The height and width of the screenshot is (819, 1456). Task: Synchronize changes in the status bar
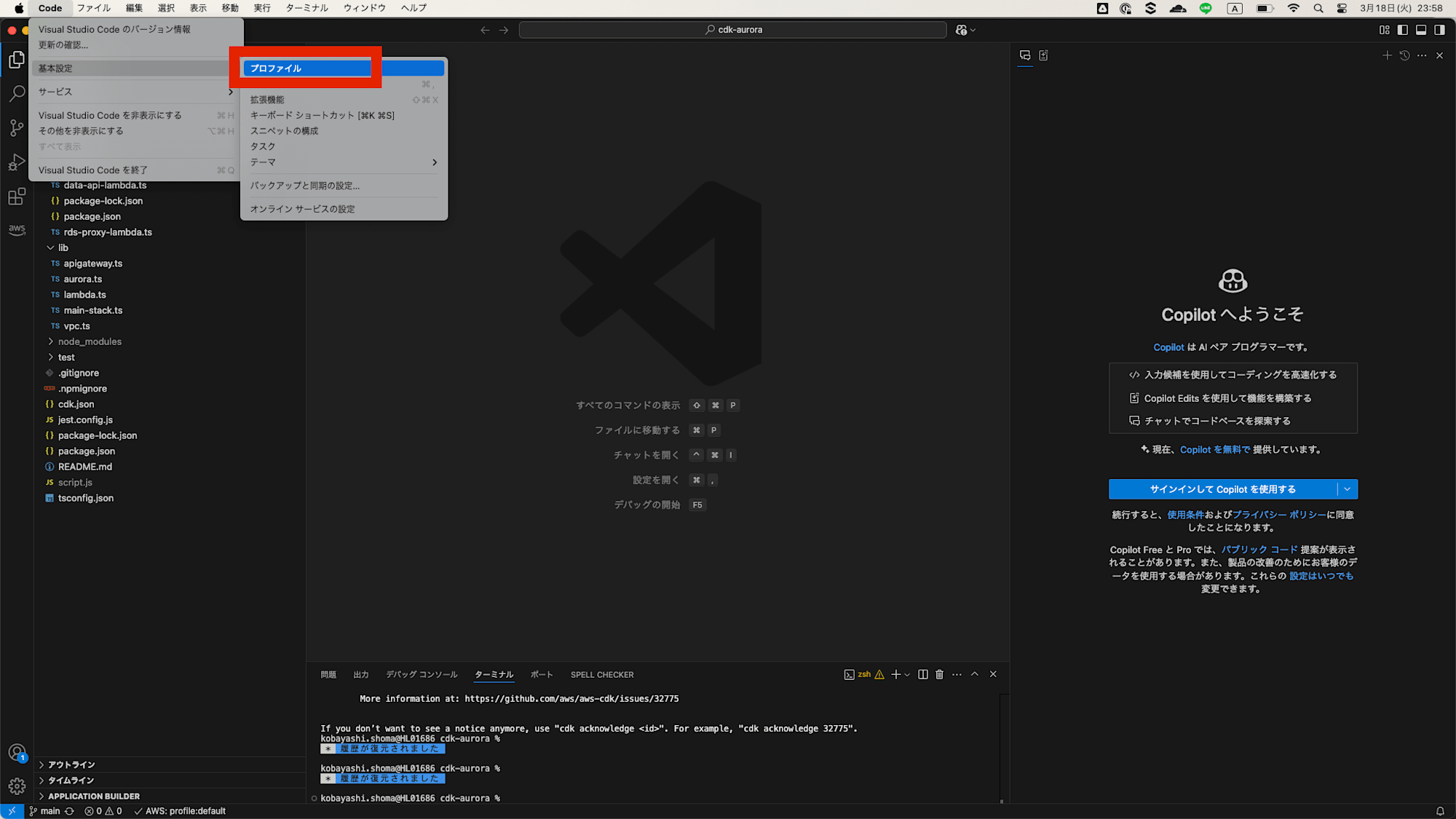click(x=69, y=811)
